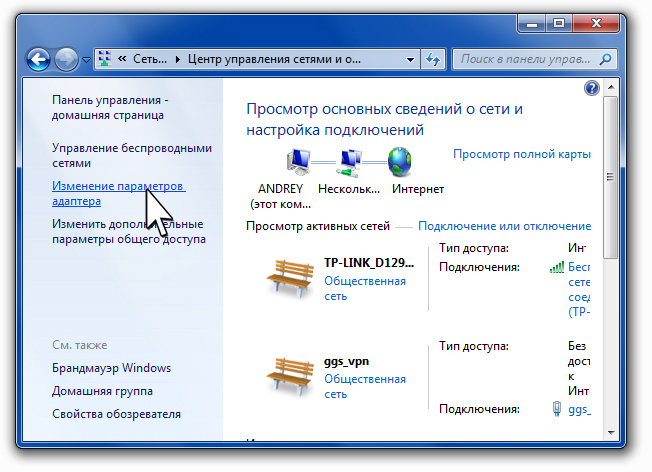
Task: Open Брандмауэр Windows link
Action: [111, 368]
